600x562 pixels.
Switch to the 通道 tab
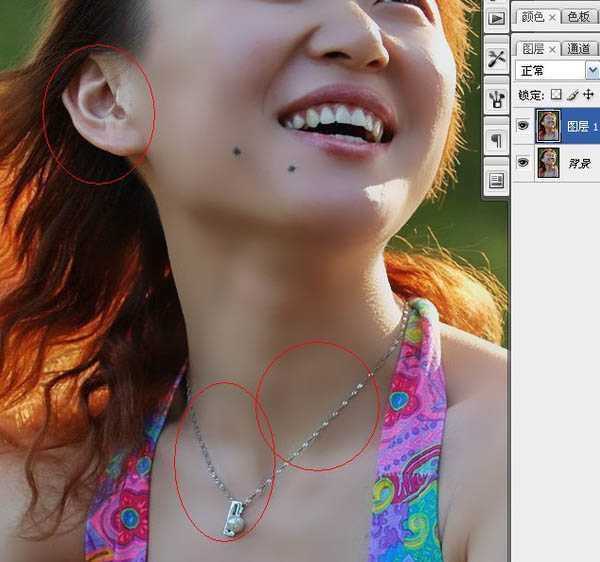pyautogui.click(x=580, y=48)
